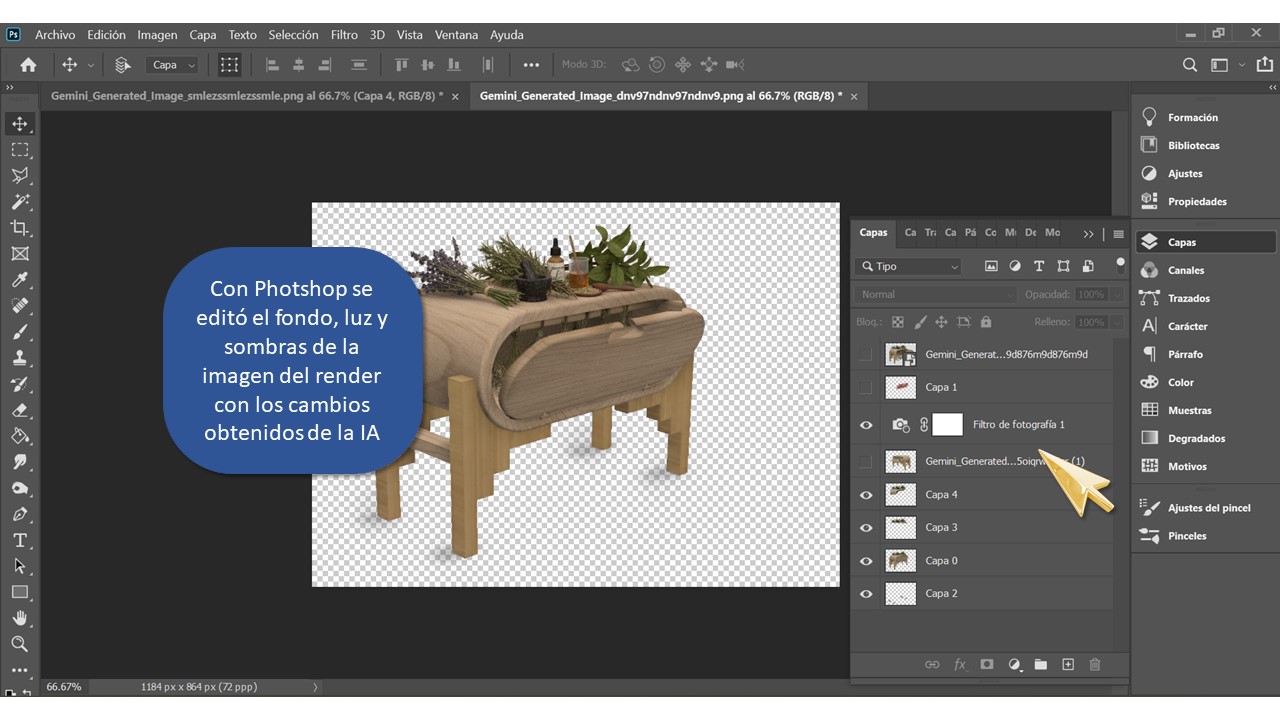Viewport: 1280px width, 720px height.
Task: Create a new layer with plus icon
Action: pos(1067,664)
